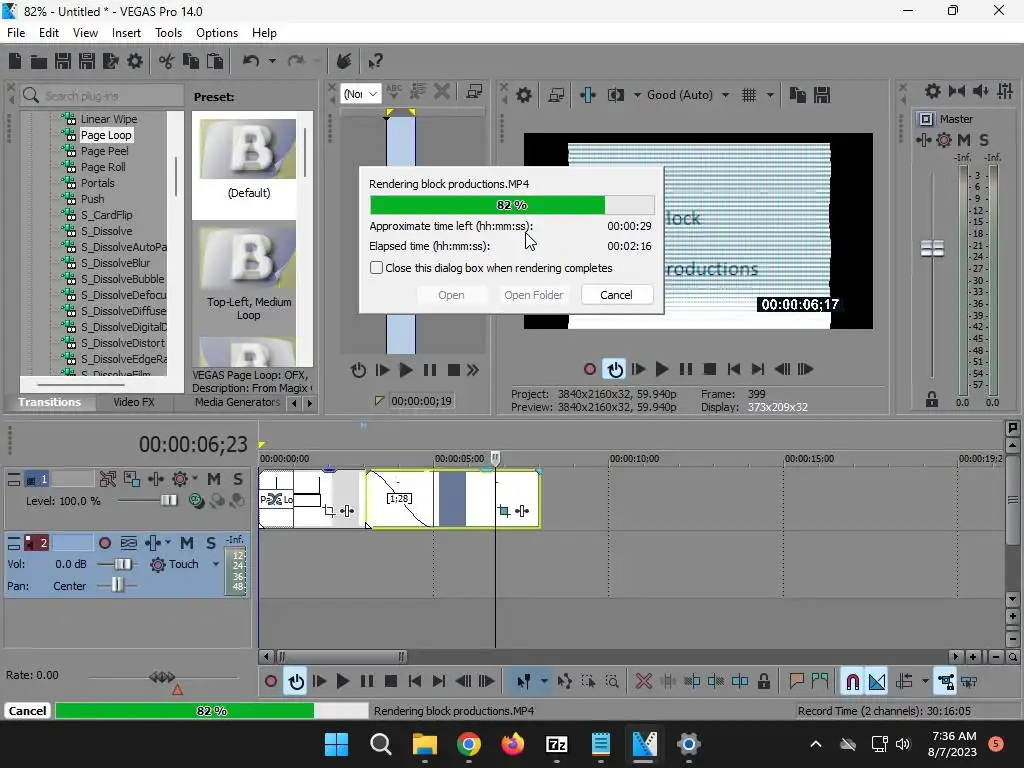The image size is (1024, 768).
Task: Click the lock event icon in bottom toolbar
Action: pos(763,682)
